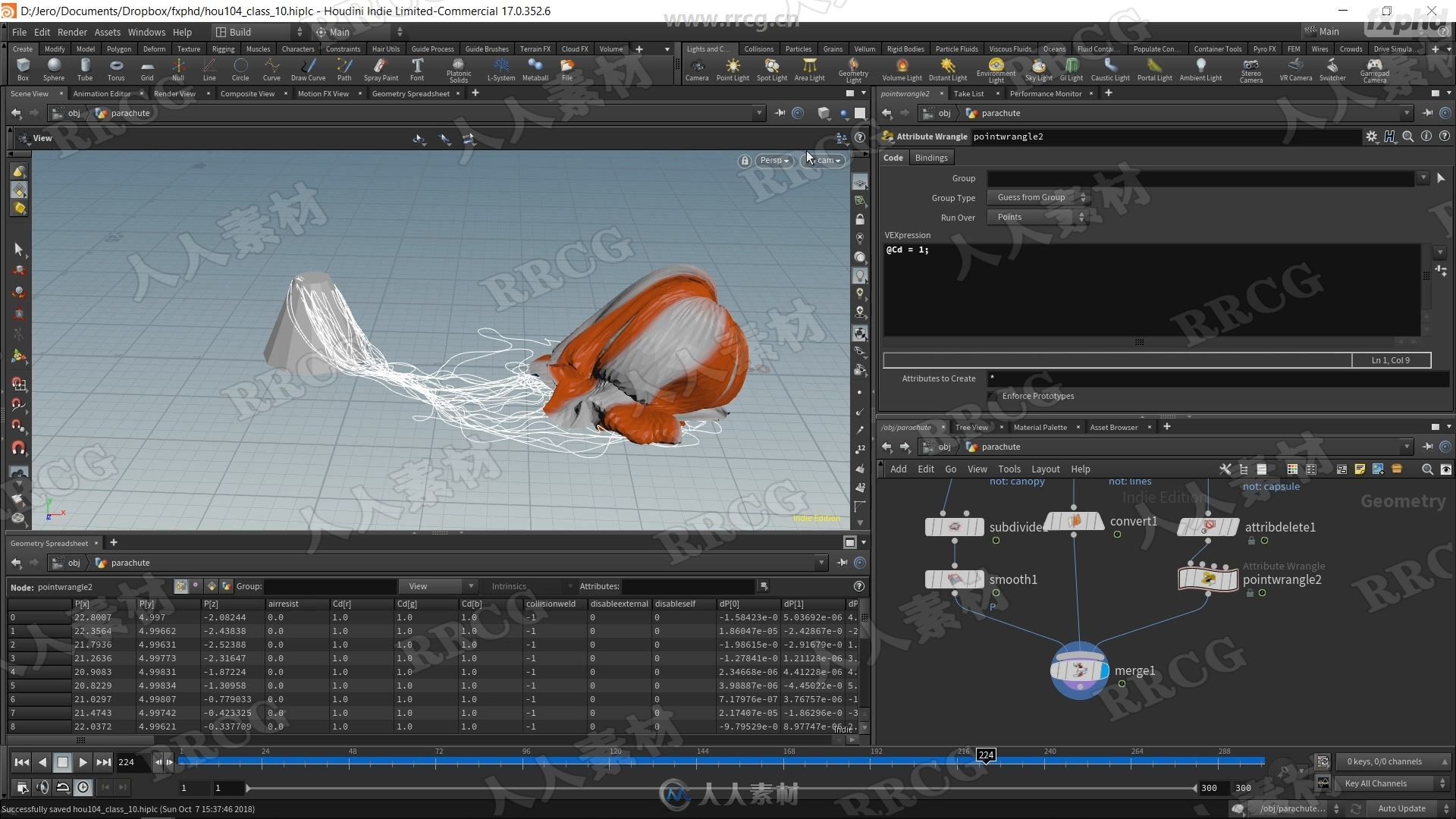Expand the Group Type dropdown menu
Viewport: 1456px width, 819px height.
point(1038,197)
